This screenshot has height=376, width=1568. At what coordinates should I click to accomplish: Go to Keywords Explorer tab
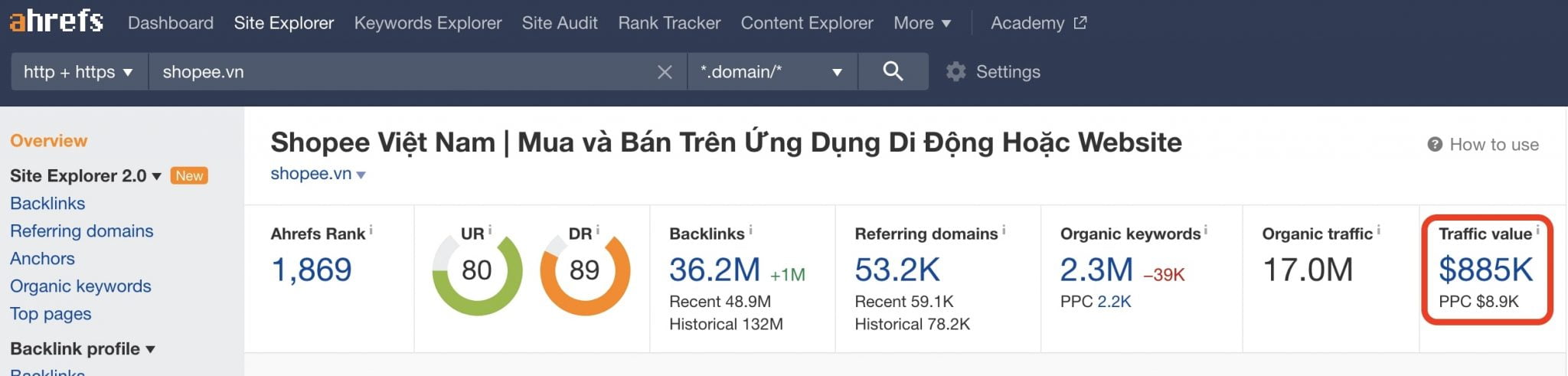pyautogui.click(x=427, y=23)
